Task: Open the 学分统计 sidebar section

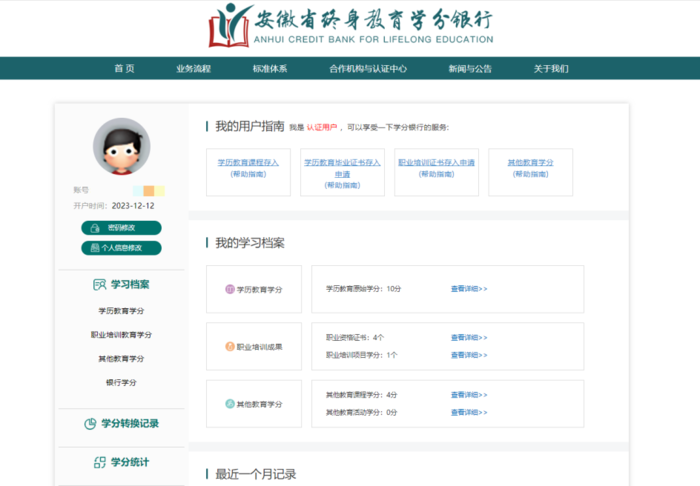Action: click(121, 462)
